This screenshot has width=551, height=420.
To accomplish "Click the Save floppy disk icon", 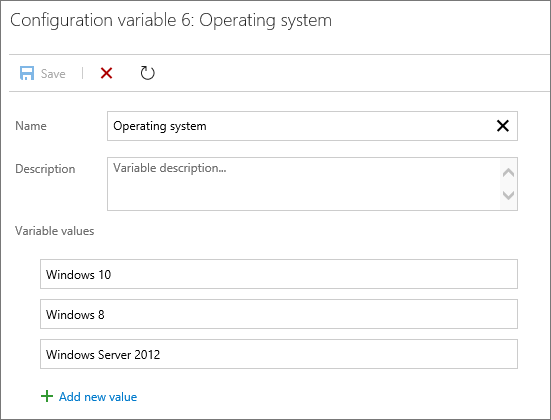I will 27,73.
